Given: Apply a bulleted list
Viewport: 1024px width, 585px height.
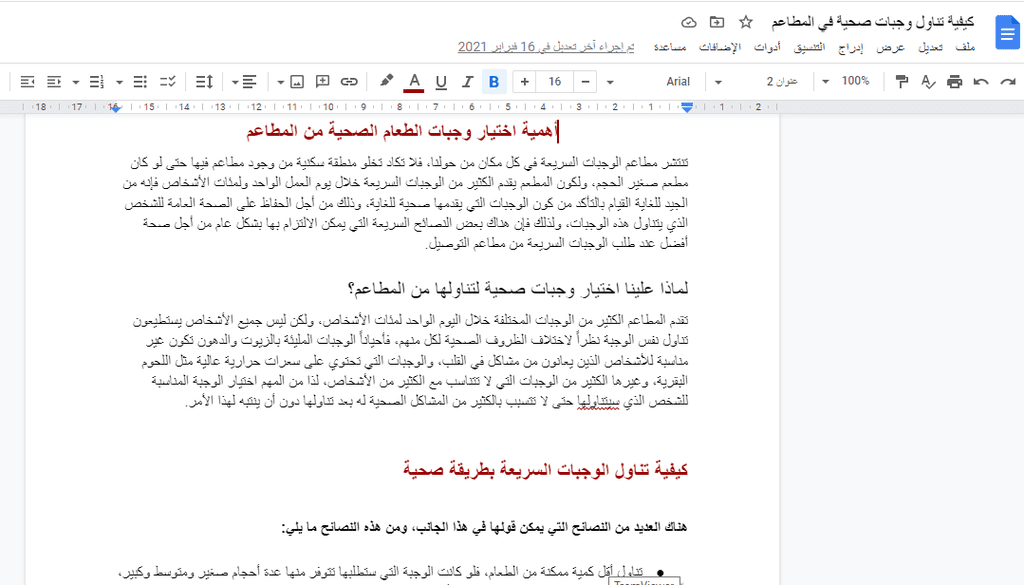Looking at the screenshot, I should coord(140,82).
